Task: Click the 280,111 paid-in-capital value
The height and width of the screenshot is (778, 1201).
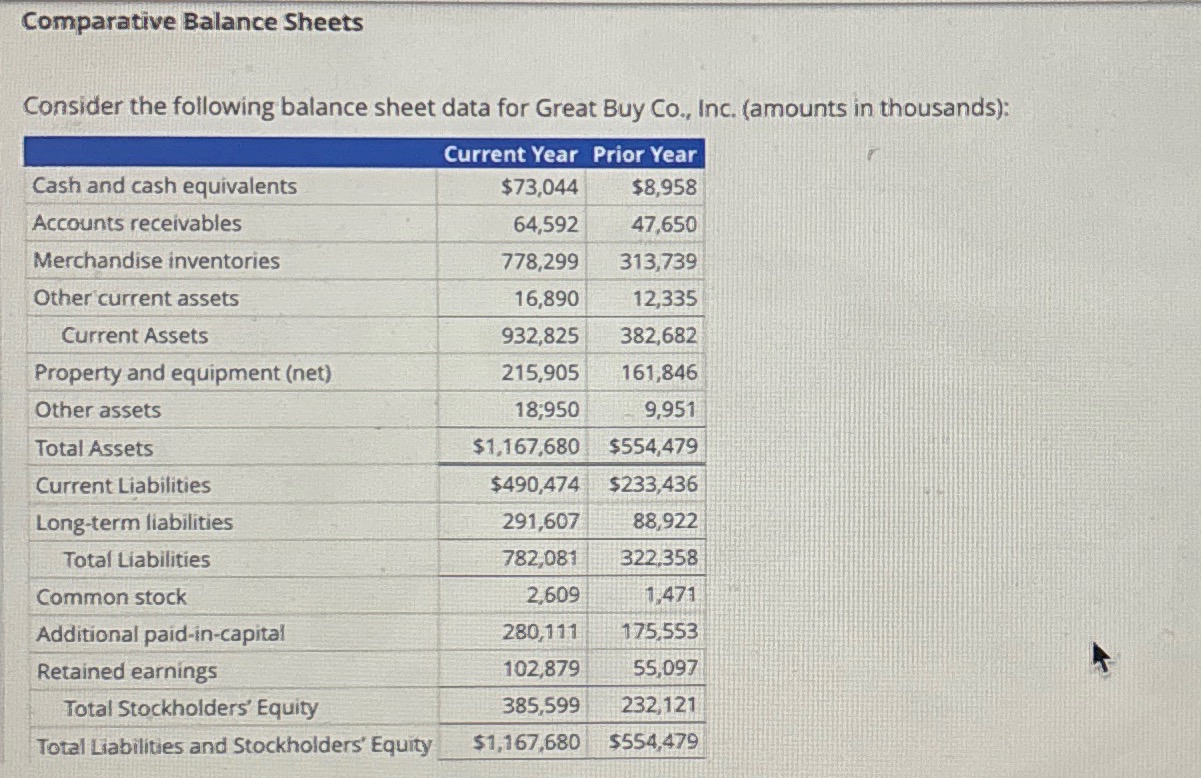Action: [x=541, y=633]
